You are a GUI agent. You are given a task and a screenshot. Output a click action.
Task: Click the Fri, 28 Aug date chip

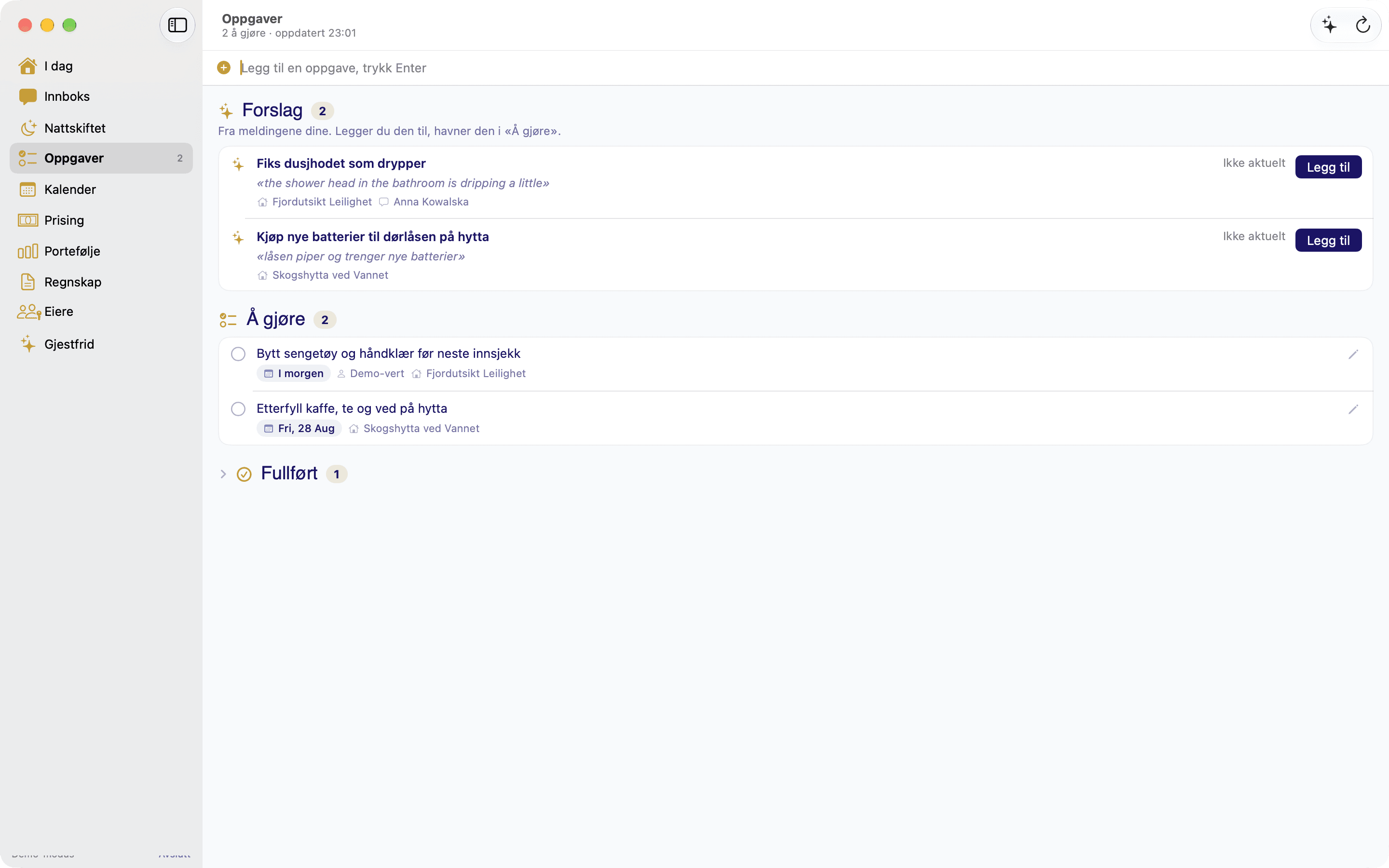[299, 429]
